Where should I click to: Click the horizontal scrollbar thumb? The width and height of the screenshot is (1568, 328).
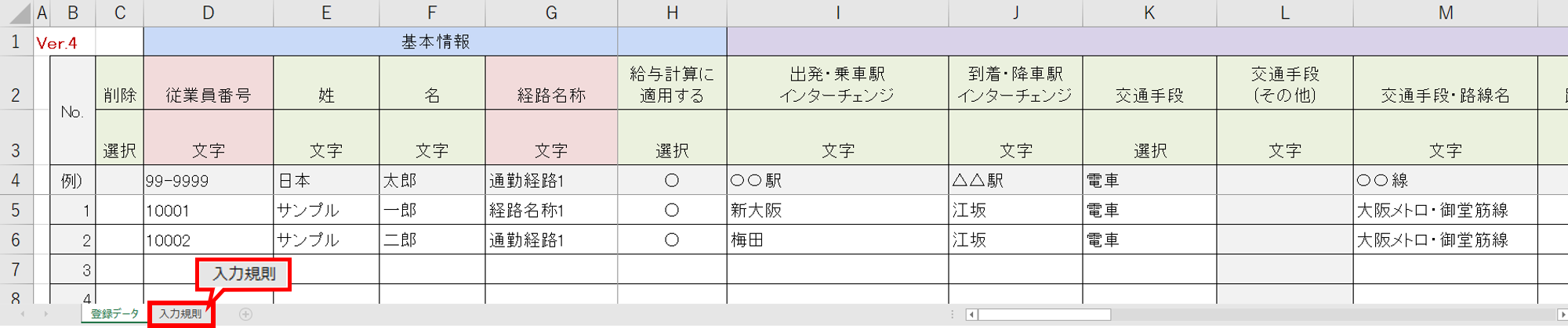click(x=1044, y=315)
